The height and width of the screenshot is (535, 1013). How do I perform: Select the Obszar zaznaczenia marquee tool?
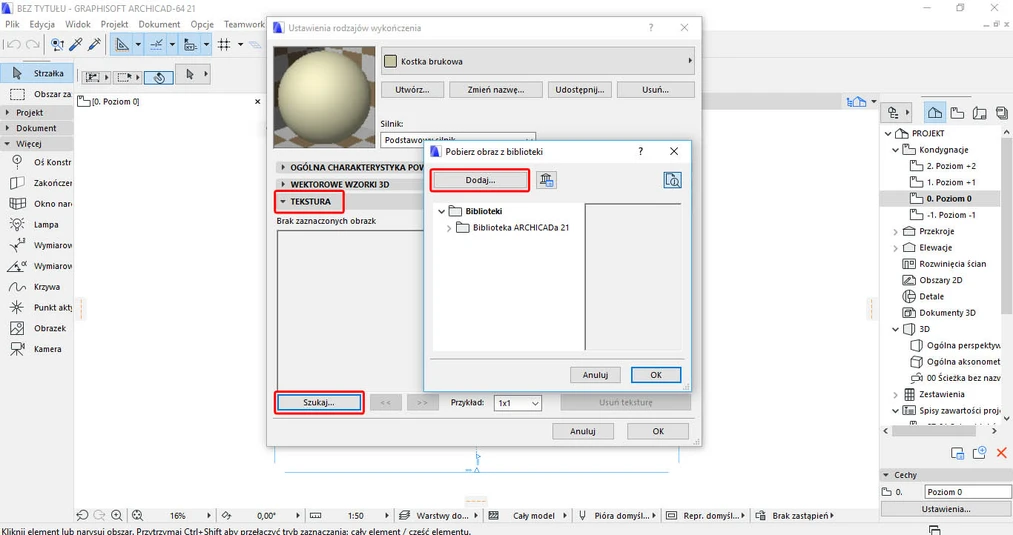click(x=37, y=94)
